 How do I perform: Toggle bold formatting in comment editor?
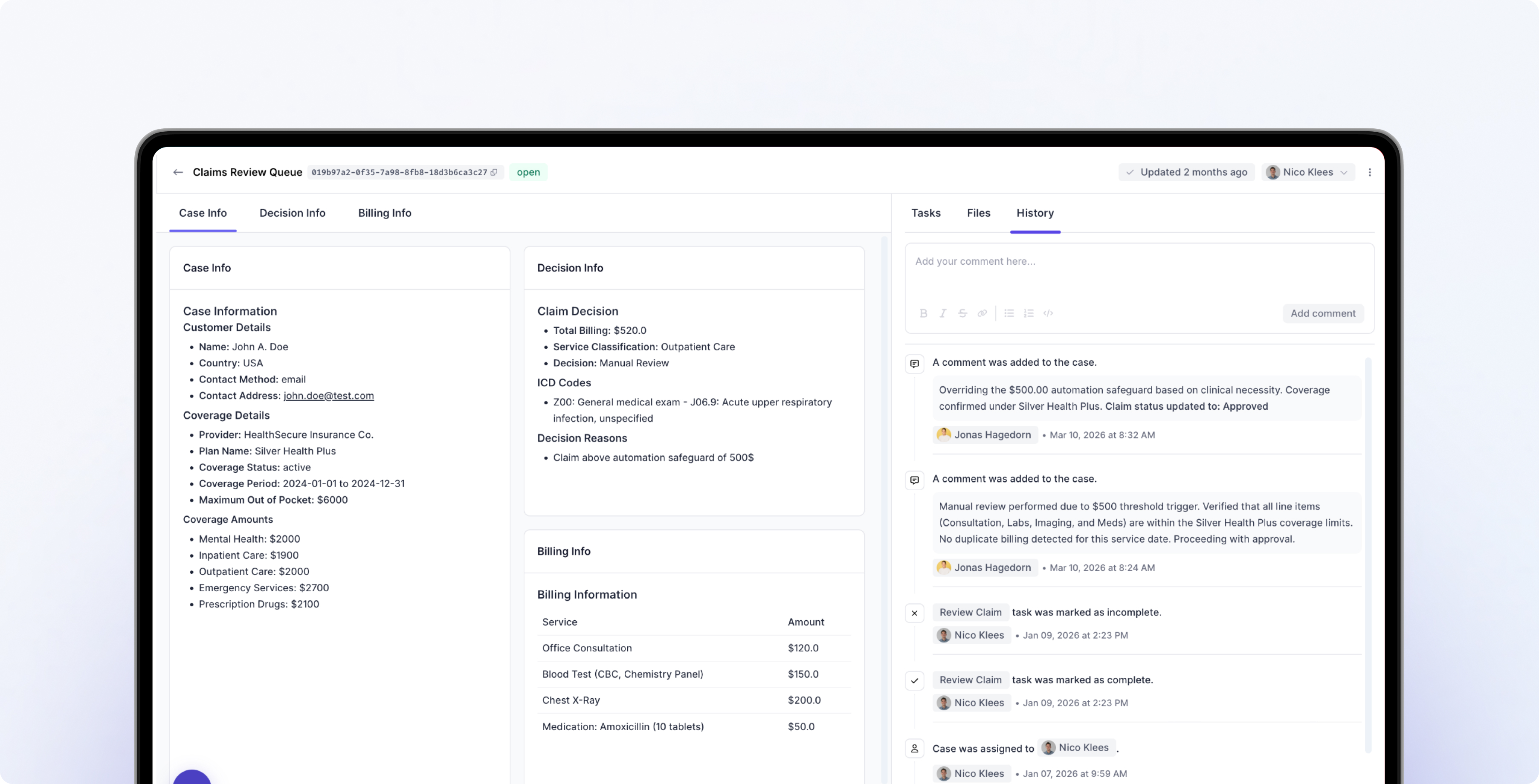pos(923,313)
